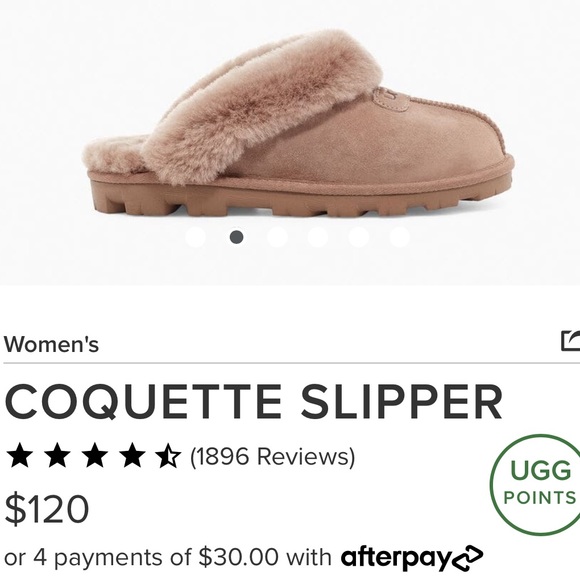Tap the $120 price
The height and width of the screenshot is (580, 580).
(x=47, y=508)
